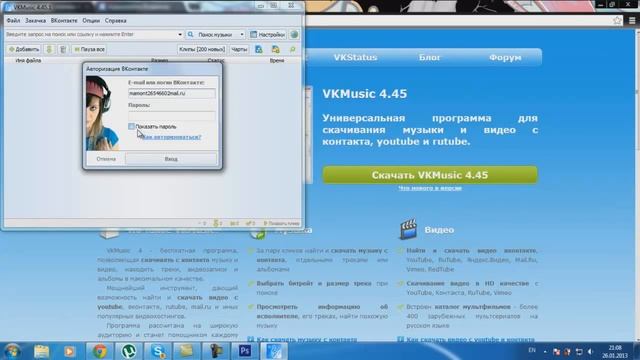Viewport: 640px width, 360px height.
Task: Open the Что нового в версии link
Action: 430,188
